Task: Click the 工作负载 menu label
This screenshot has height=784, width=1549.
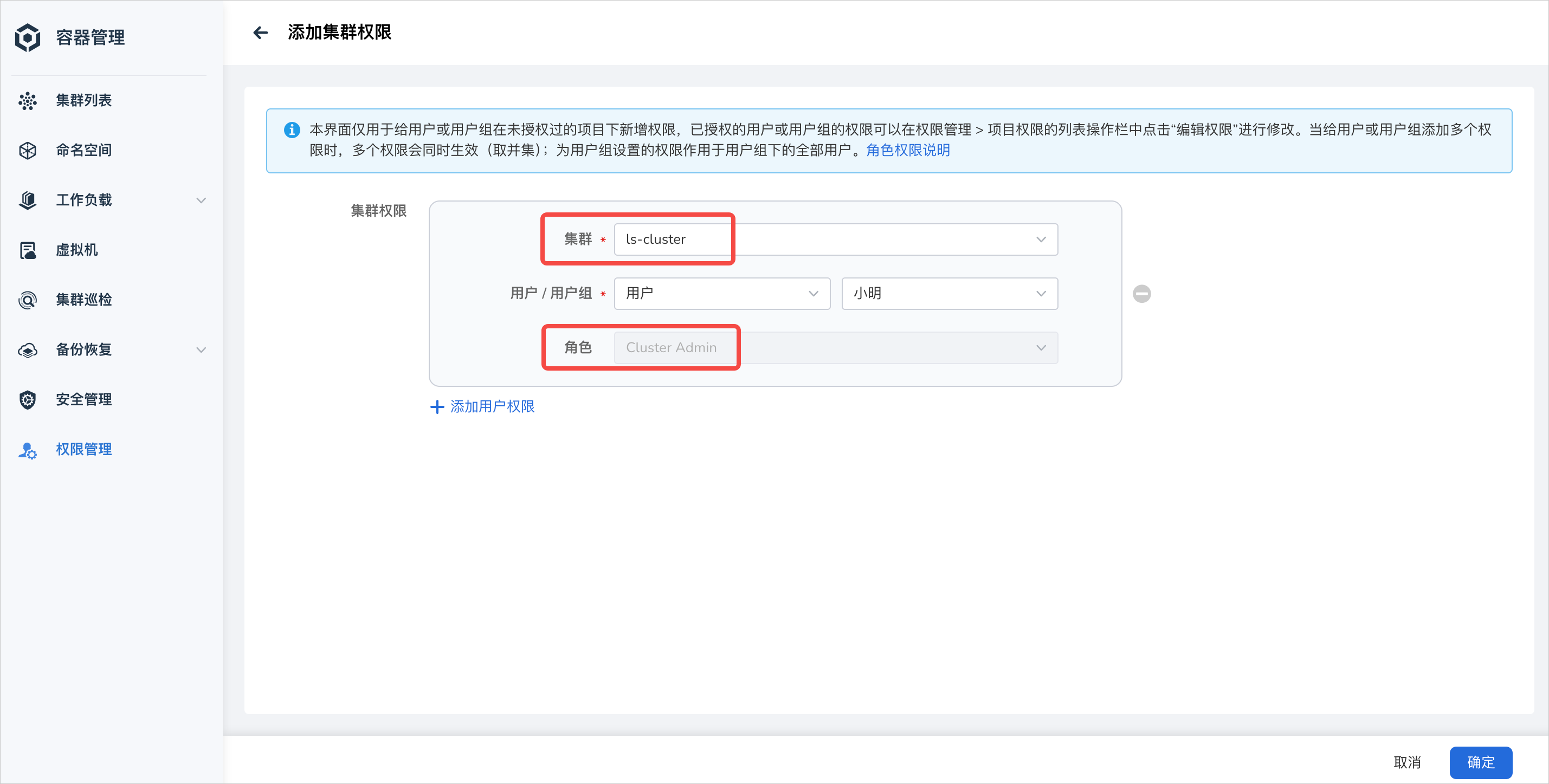Action: [x=83, y=200]
